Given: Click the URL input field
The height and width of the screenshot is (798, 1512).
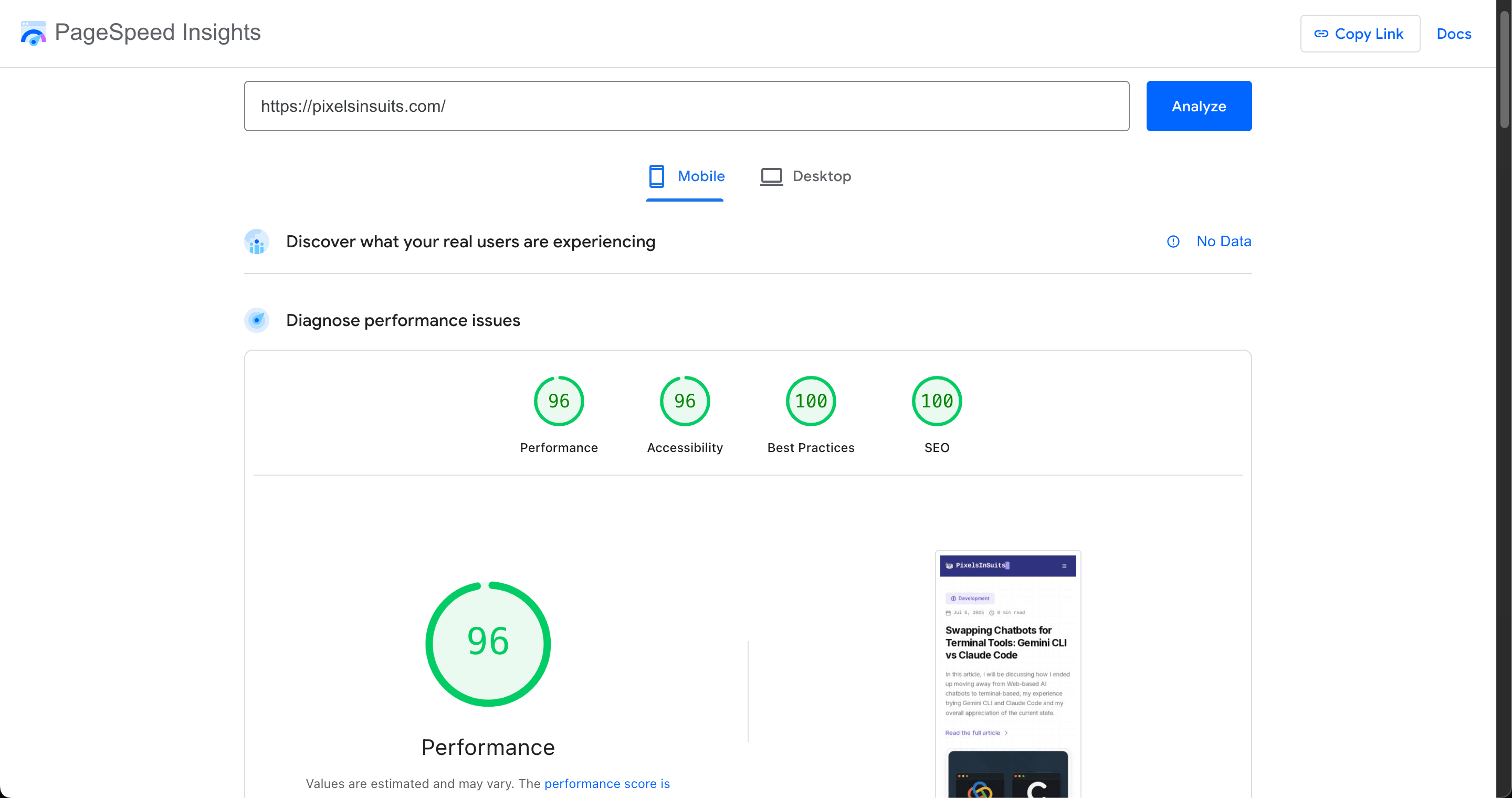Looking at the screenshot, I should click(686, 106).
